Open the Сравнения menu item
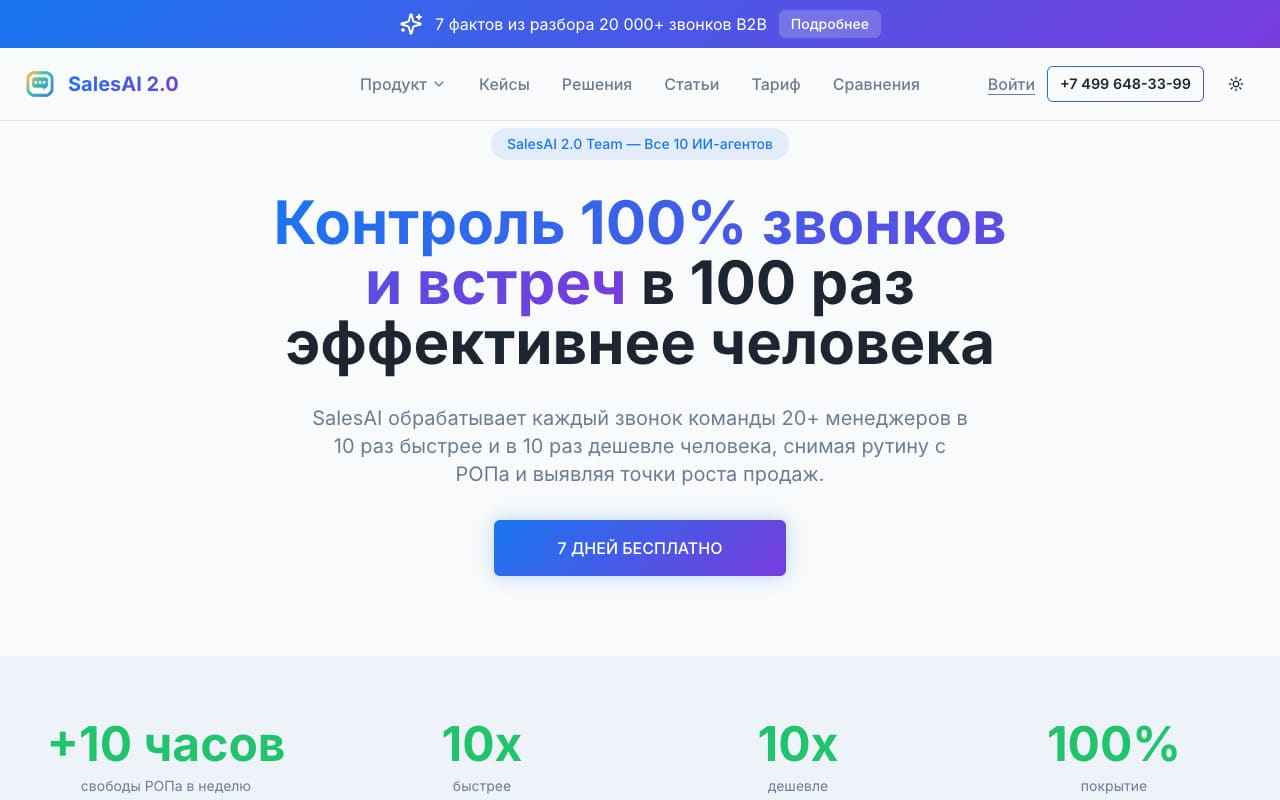Screen dimensions: 1280x800 [x=876, y=85]
